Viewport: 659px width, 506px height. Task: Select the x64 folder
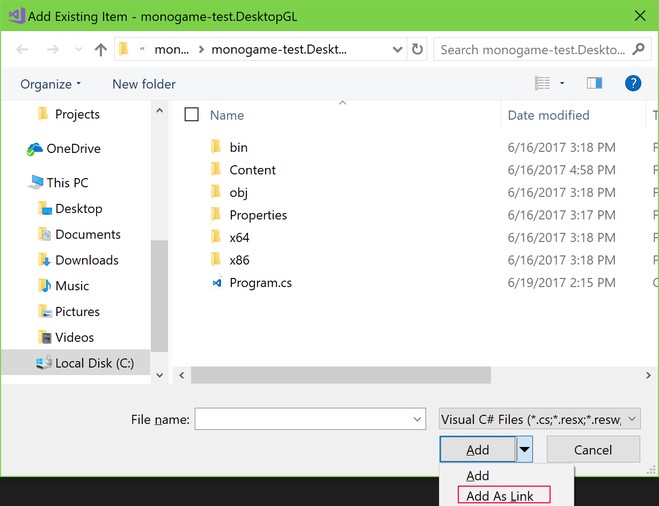click(239, 238)
